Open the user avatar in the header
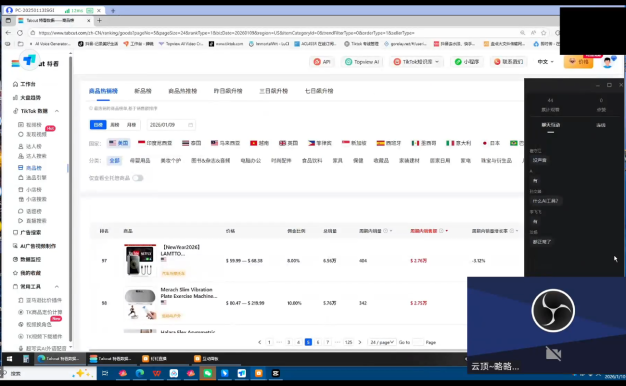Image resolution: width=626 pixels, height=386 pixels. (608, 62)
